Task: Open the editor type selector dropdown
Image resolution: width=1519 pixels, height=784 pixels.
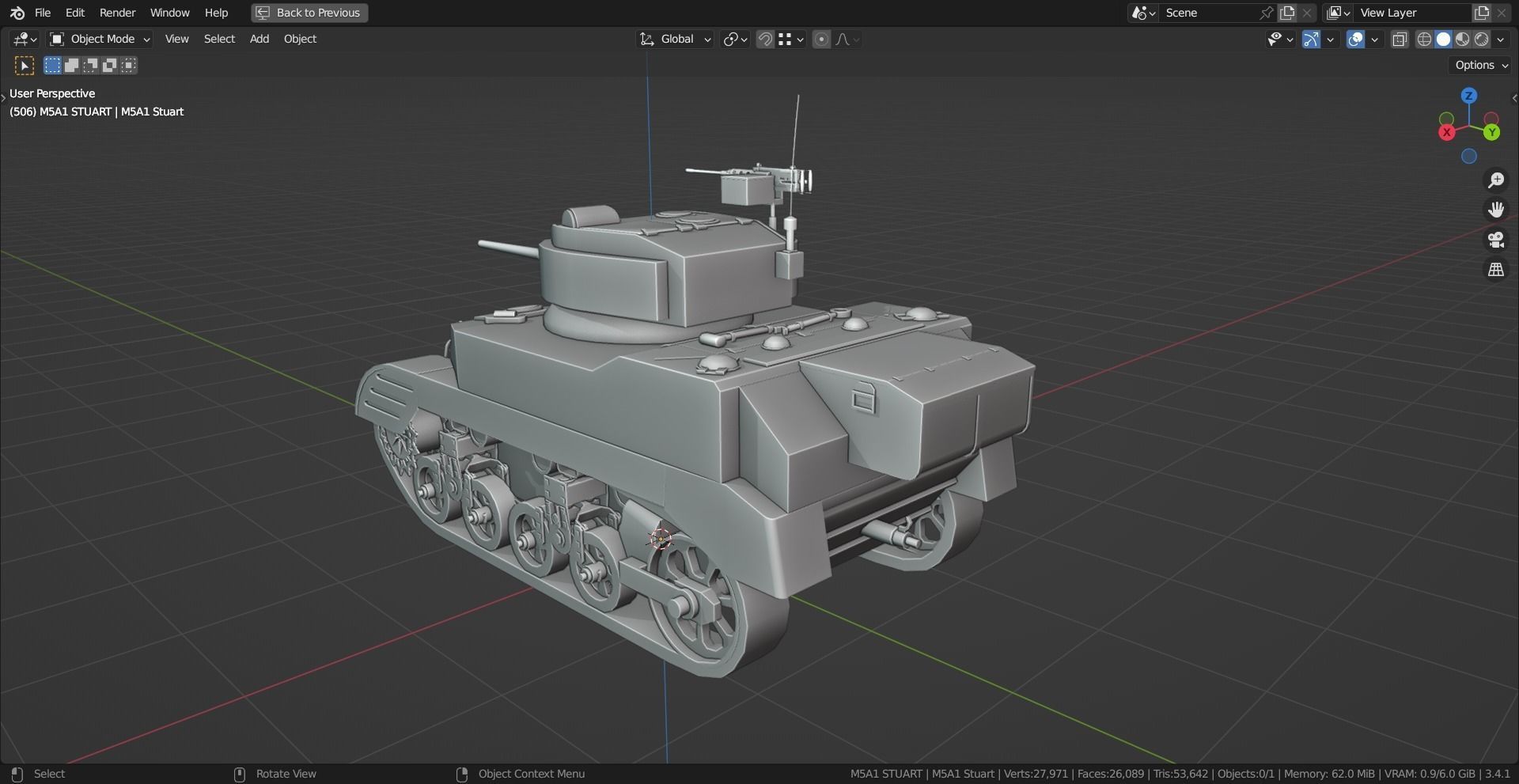Action: point(25,39)
